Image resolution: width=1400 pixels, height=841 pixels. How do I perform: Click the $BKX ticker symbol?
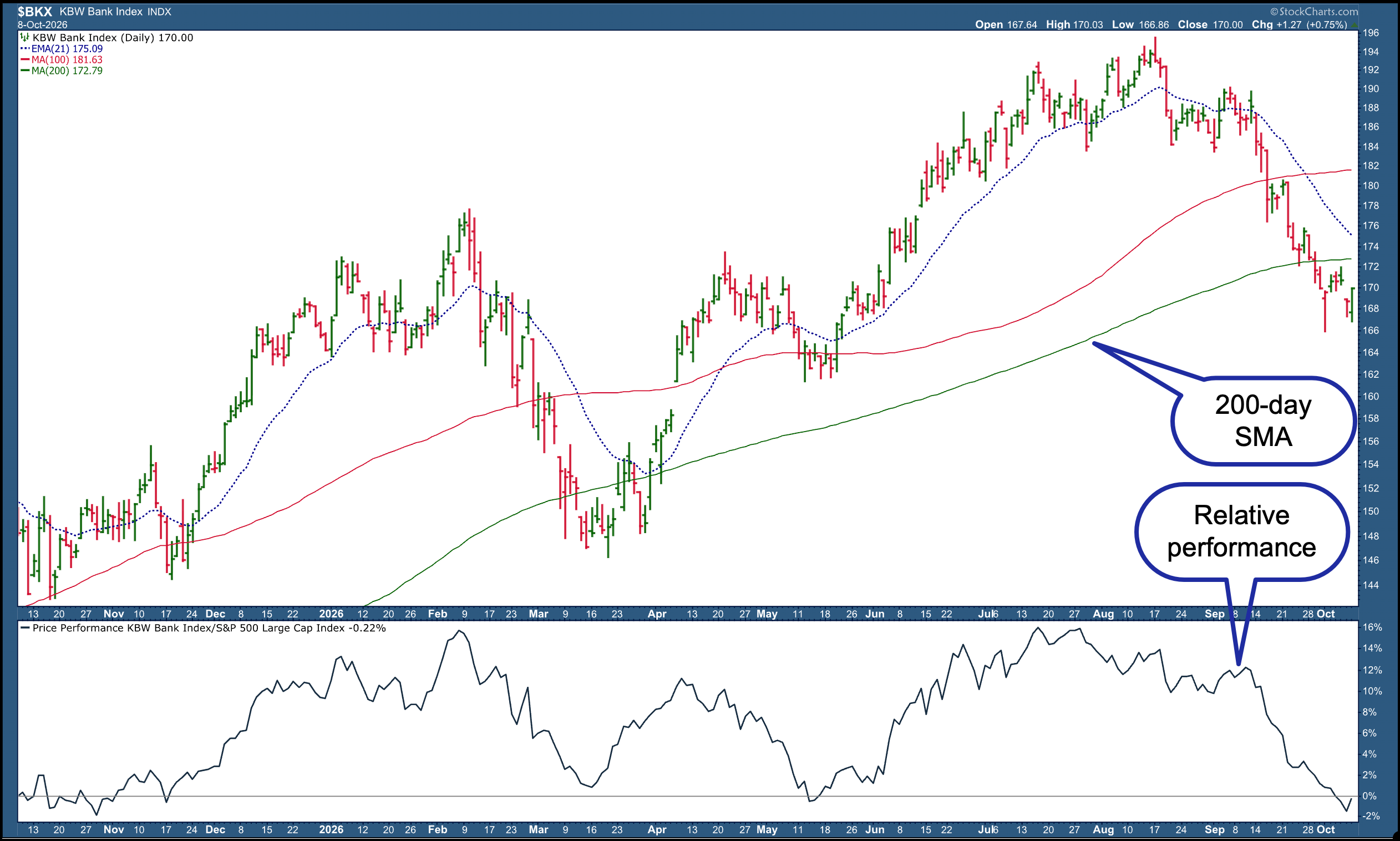34,11
